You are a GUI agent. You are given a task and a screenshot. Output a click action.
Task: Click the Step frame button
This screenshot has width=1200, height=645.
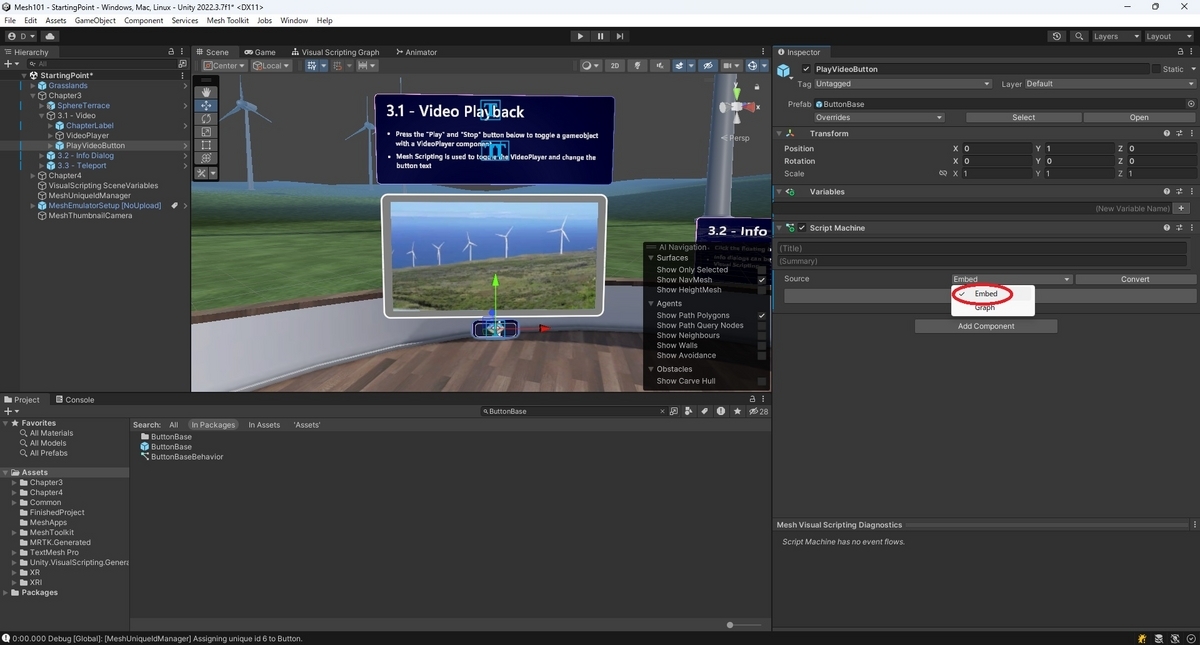point(620,36)
